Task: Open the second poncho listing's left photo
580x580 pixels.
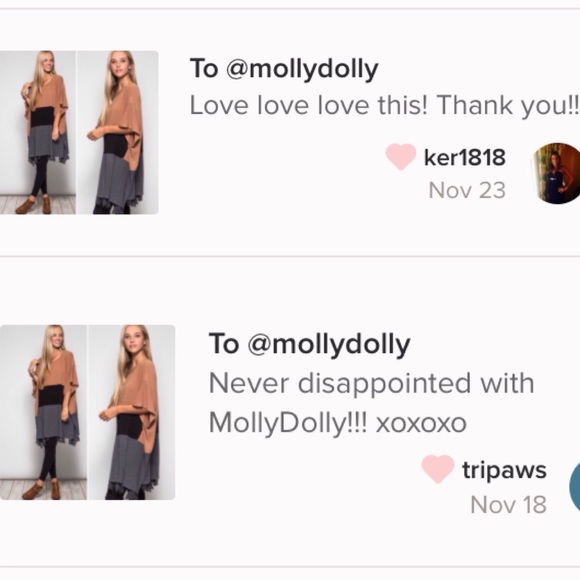Action: click(43, 412)
